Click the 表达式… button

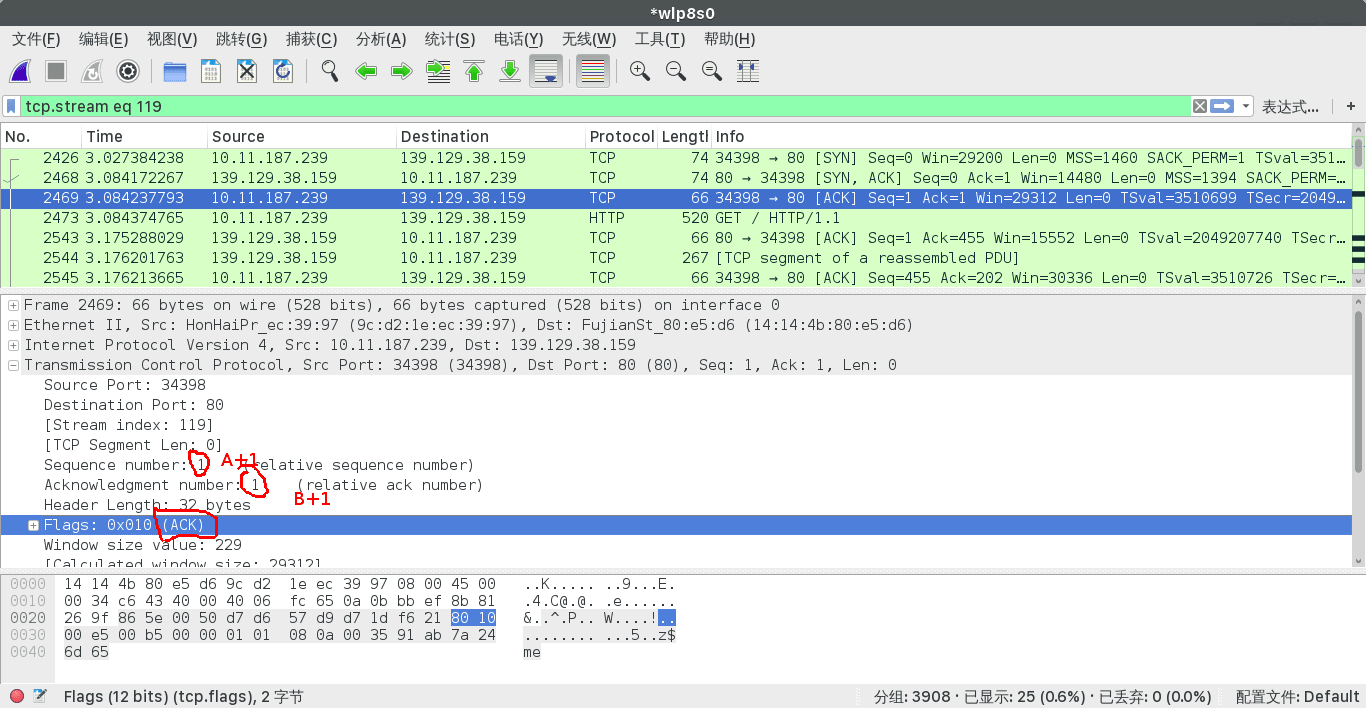click(1289, 106)
